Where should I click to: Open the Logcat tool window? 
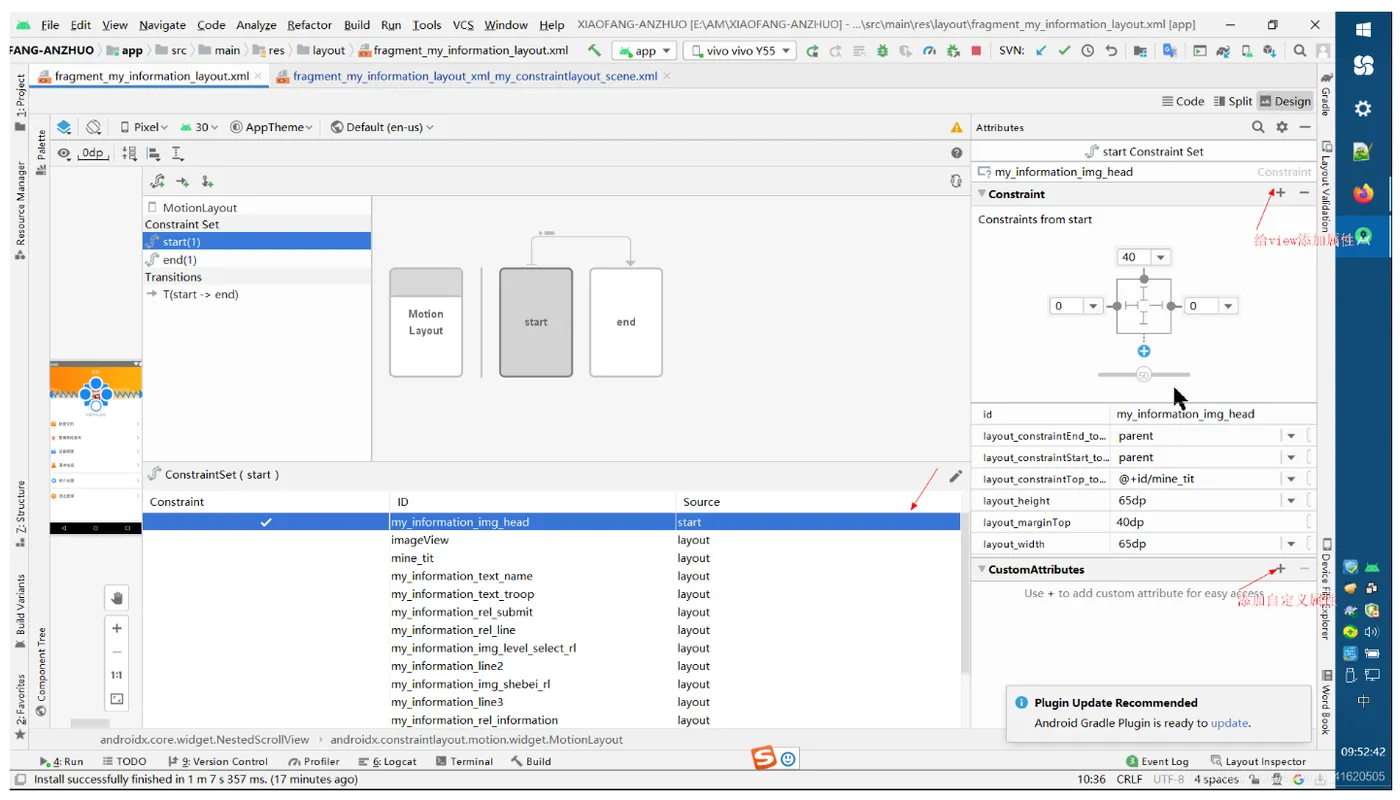point(388,761)
